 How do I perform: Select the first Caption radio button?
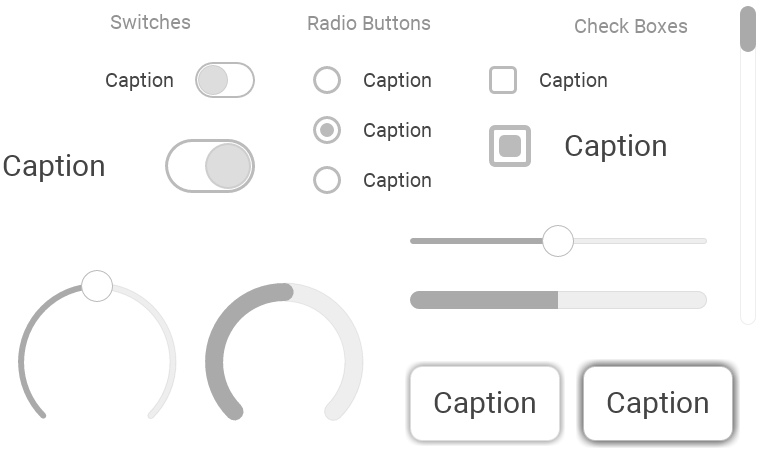coord(327,80)
